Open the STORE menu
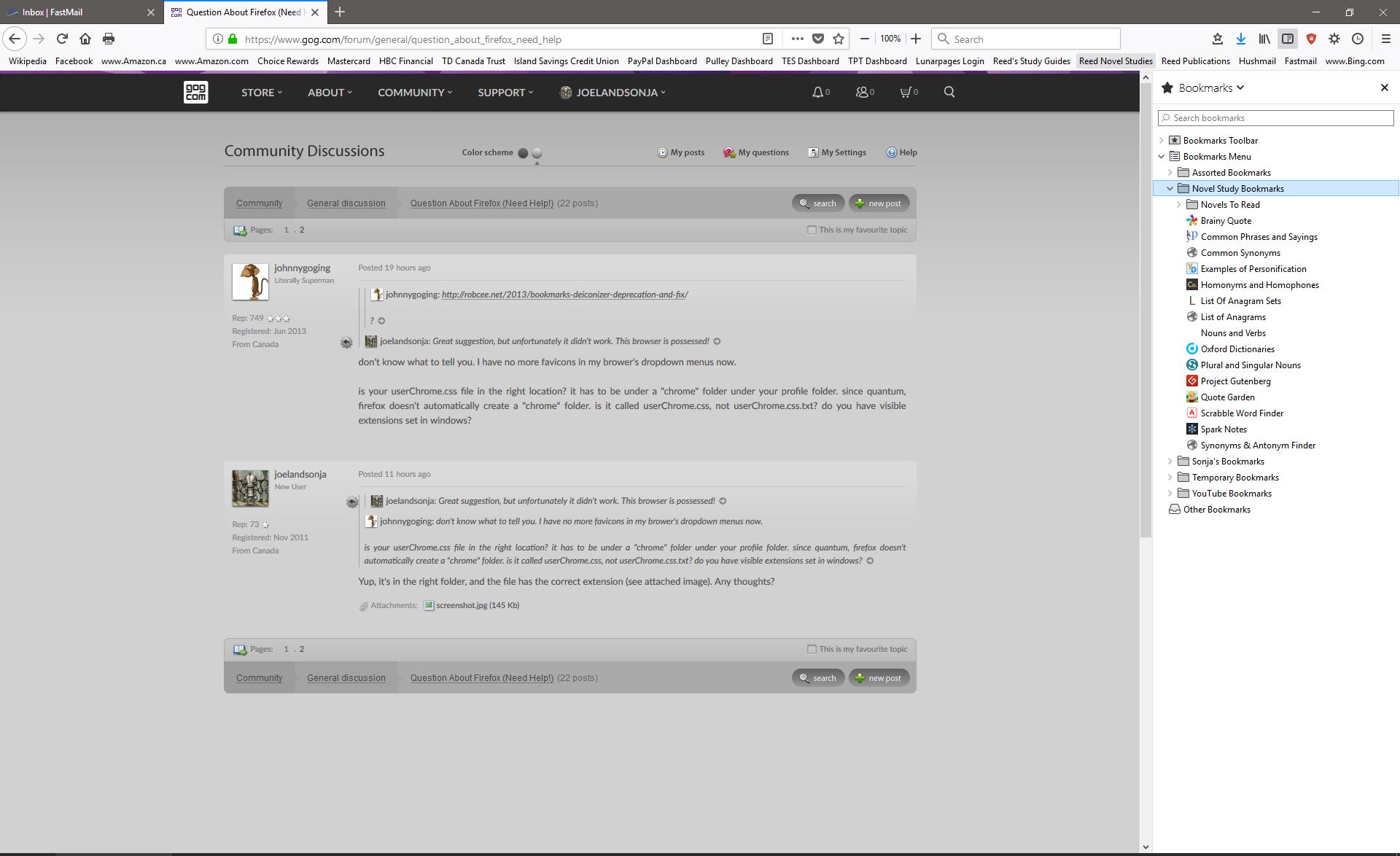 point(262,92)
